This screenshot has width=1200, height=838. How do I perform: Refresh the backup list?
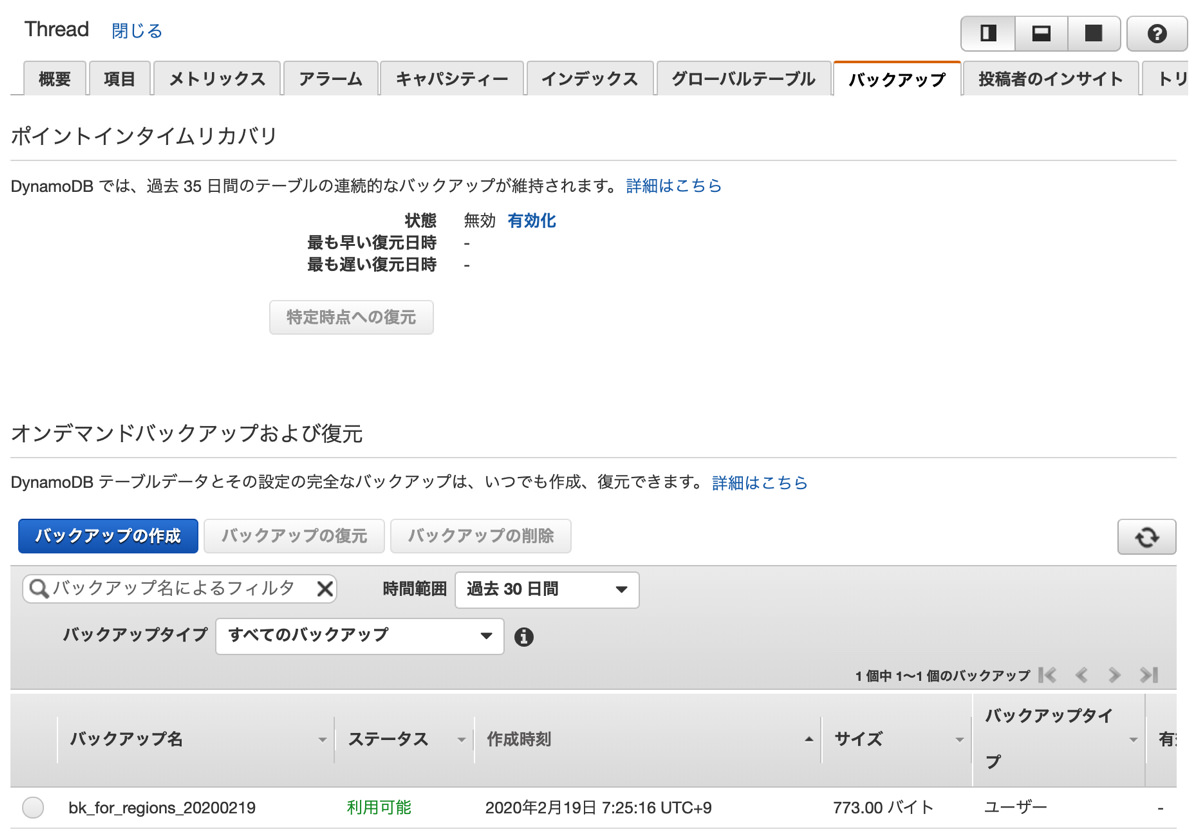coord(1146,536)
